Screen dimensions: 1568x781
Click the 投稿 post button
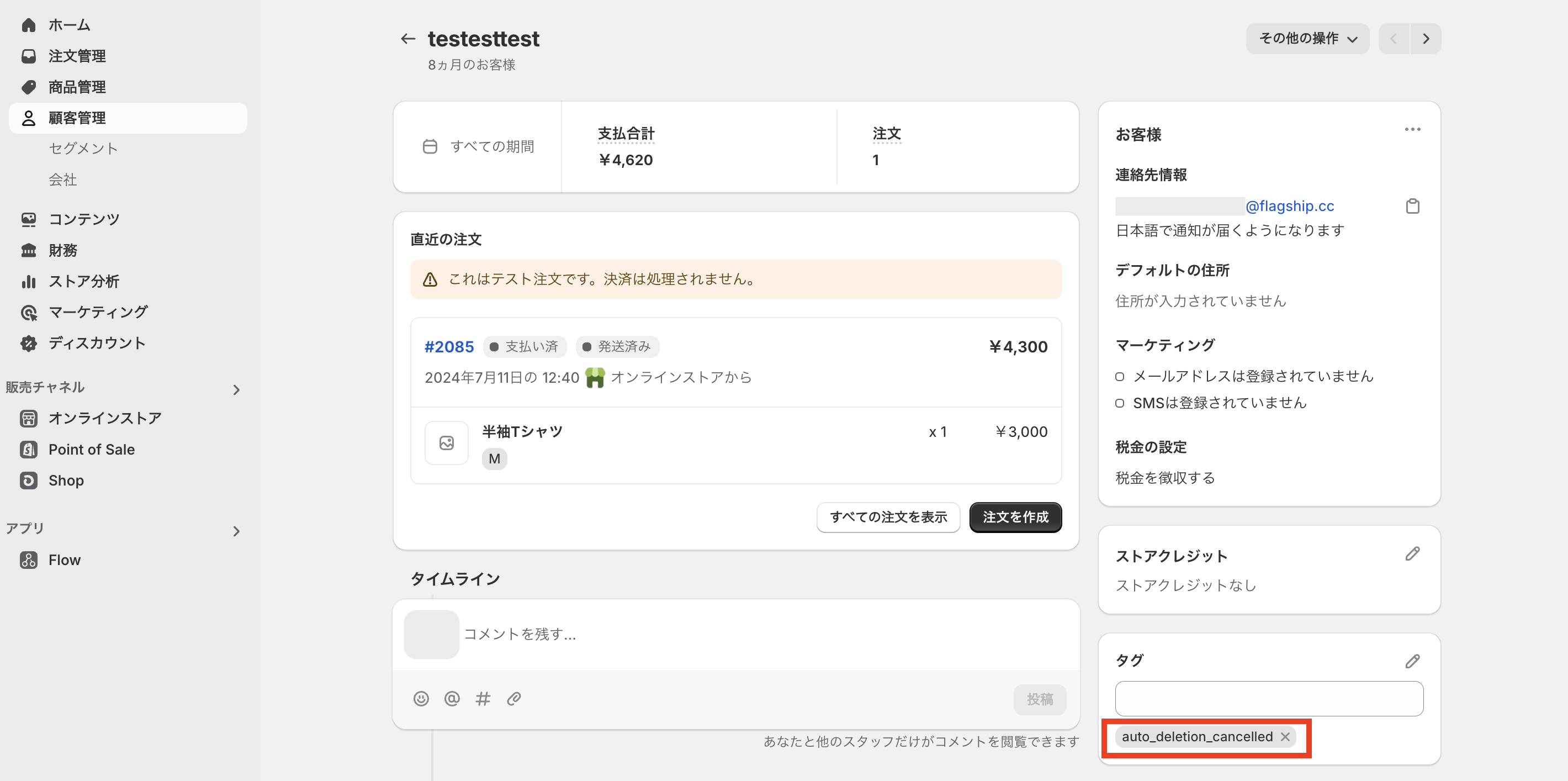tap(1040, 699)
